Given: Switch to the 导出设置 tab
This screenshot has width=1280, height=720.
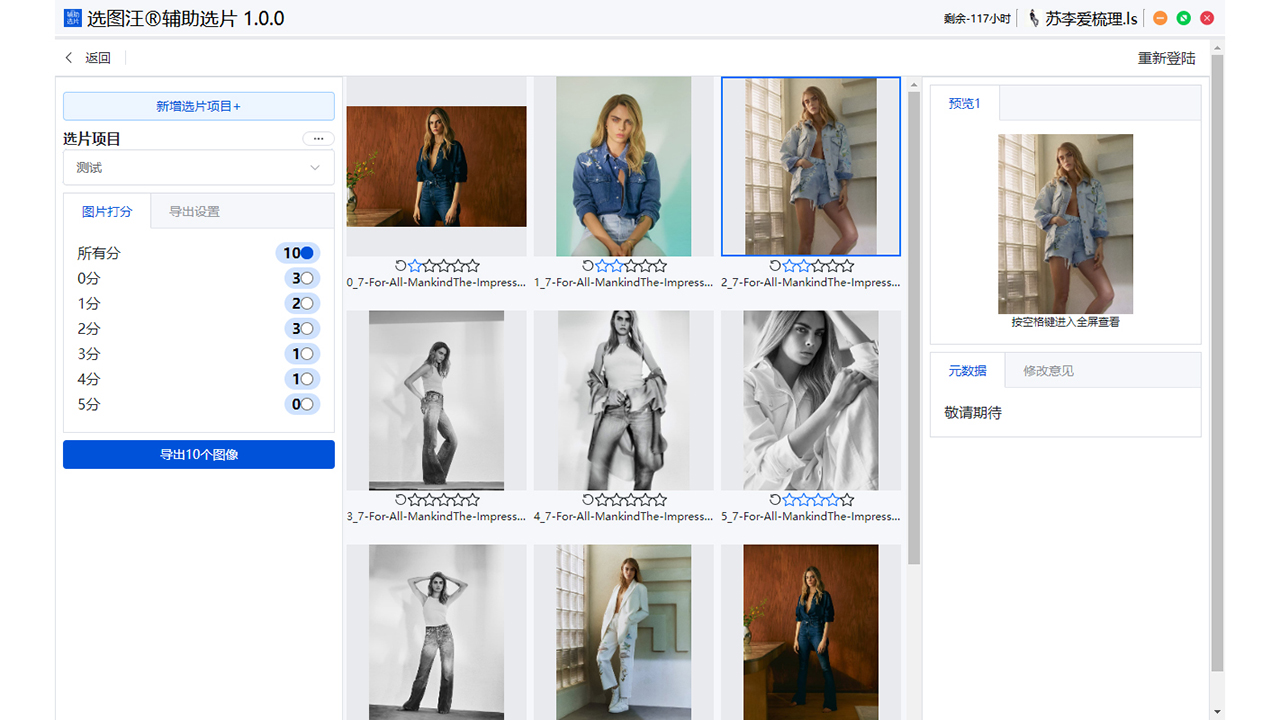Looking at the screenshot, I should [x=194, y=212].
